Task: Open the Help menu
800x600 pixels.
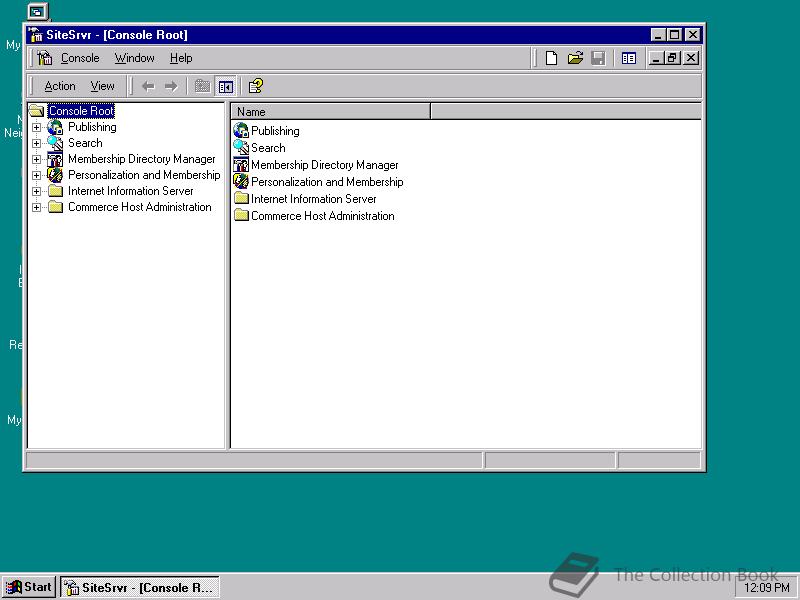Action: pyautogui.click(x=181, y=58)
